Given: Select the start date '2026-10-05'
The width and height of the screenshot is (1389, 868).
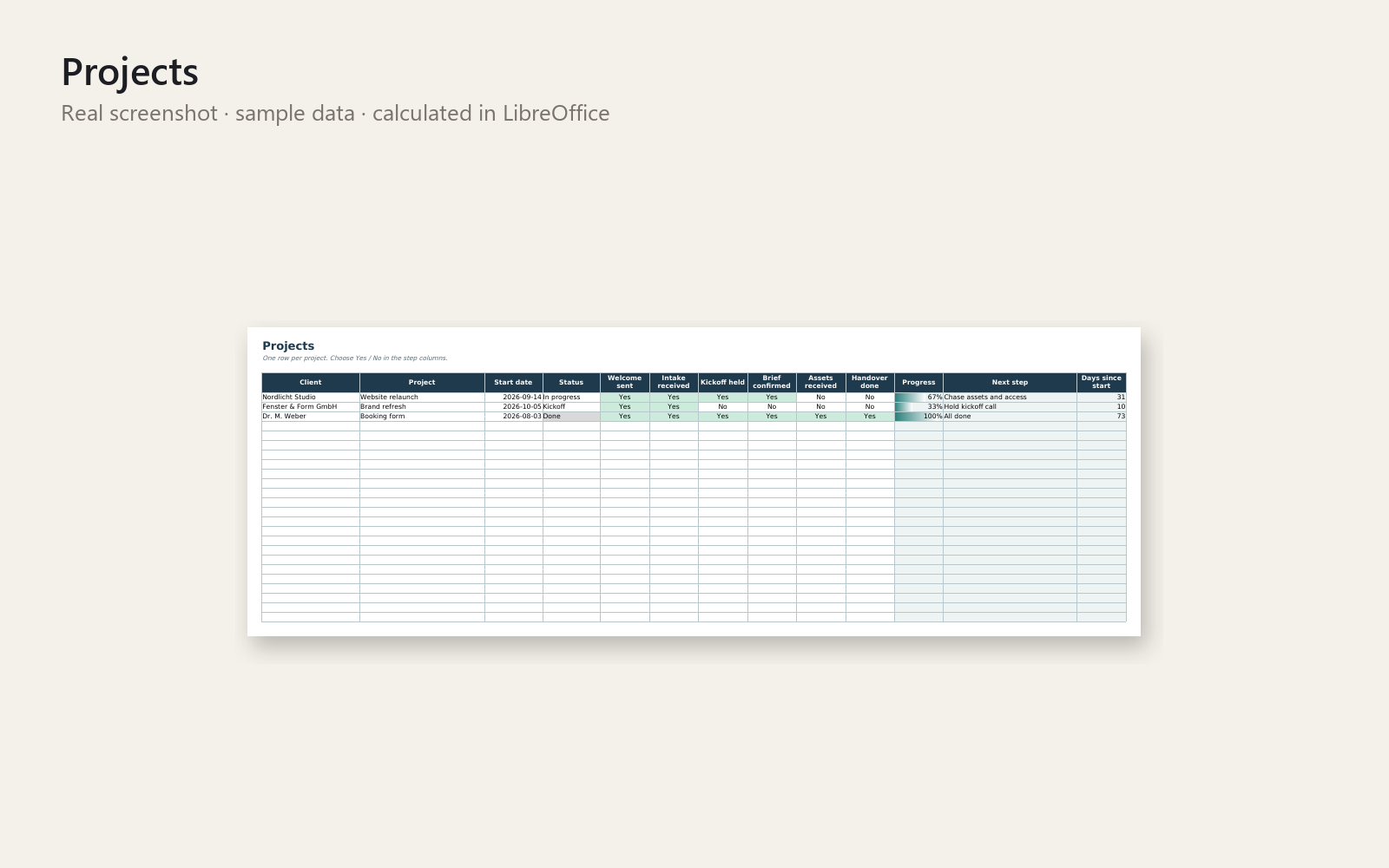Looking at the screenshot, I should [x=514, y=407].
